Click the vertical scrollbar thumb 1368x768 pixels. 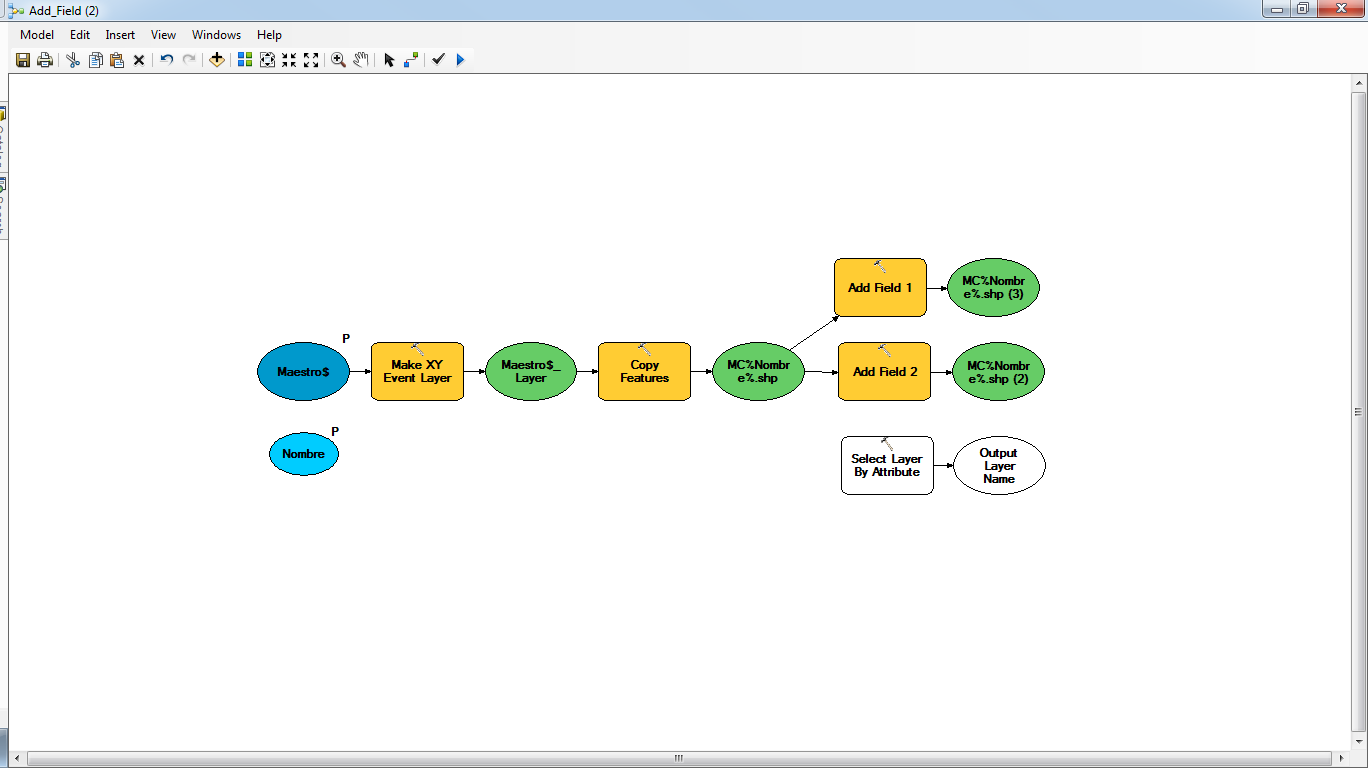tap(1359, 412)
